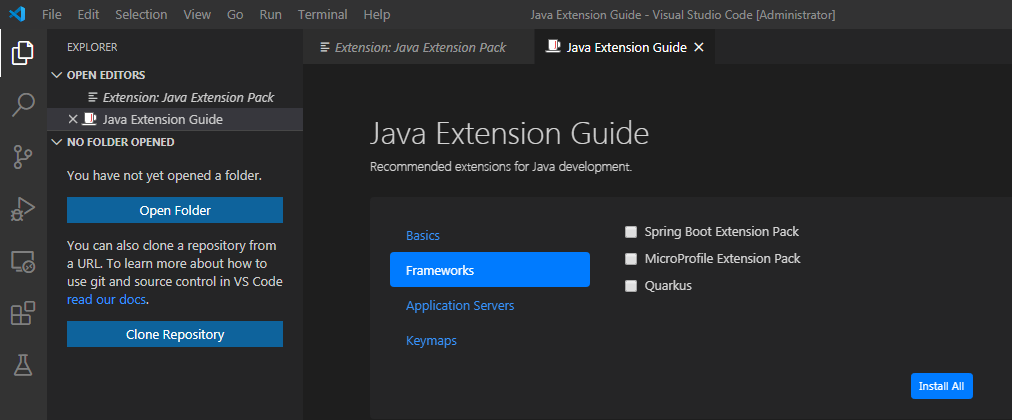
Task: Open the Help menu
Action: coord(377,14)
